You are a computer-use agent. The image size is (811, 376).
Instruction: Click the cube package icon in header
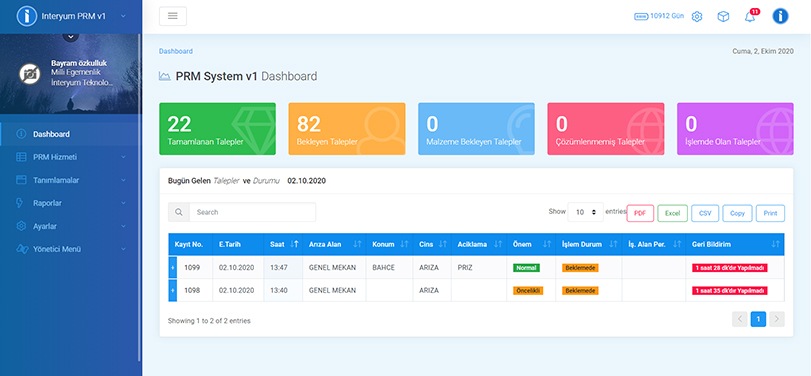(x=723, y=17)
